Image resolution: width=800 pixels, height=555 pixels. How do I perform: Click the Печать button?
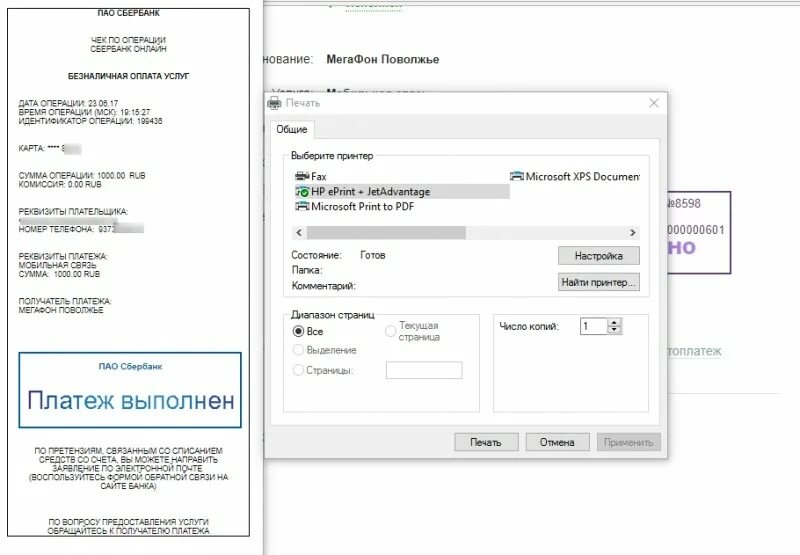pos(486,442)
